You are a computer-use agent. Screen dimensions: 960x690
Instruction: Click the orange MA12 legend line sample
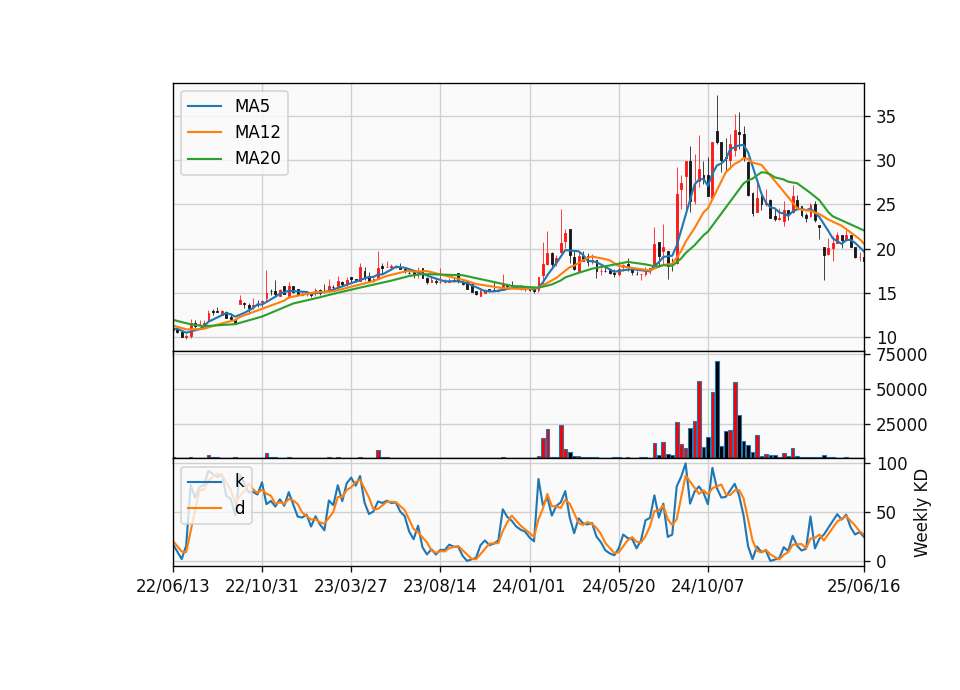[x=204, y=132]
